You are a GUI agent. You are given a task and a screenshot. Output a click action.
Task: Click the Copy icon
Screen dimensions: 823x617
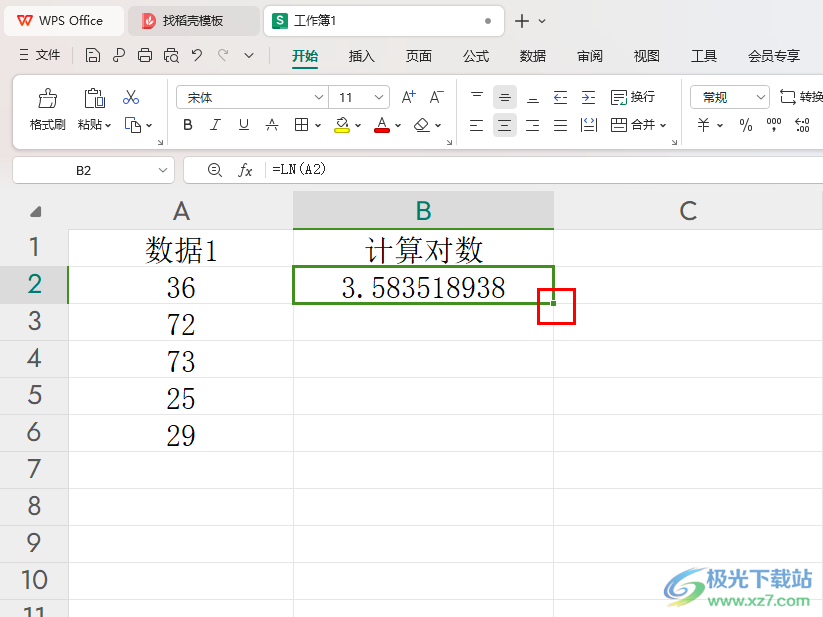pyautogui.click(x=133, y=125)
